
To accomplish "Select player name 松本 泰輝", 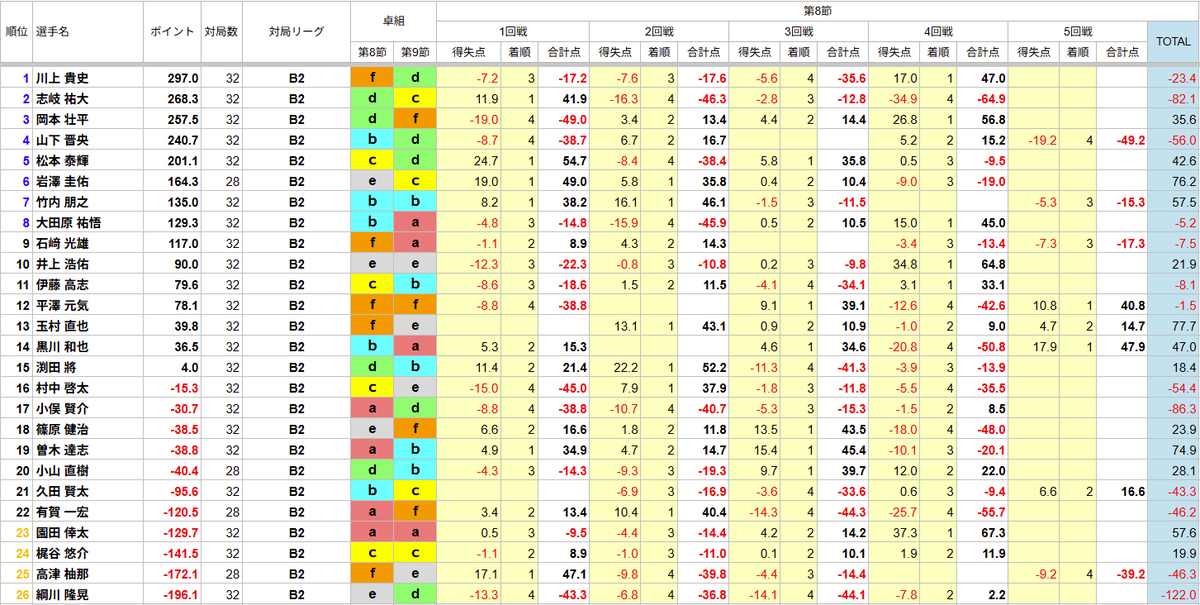I will [x=62, y=161].
